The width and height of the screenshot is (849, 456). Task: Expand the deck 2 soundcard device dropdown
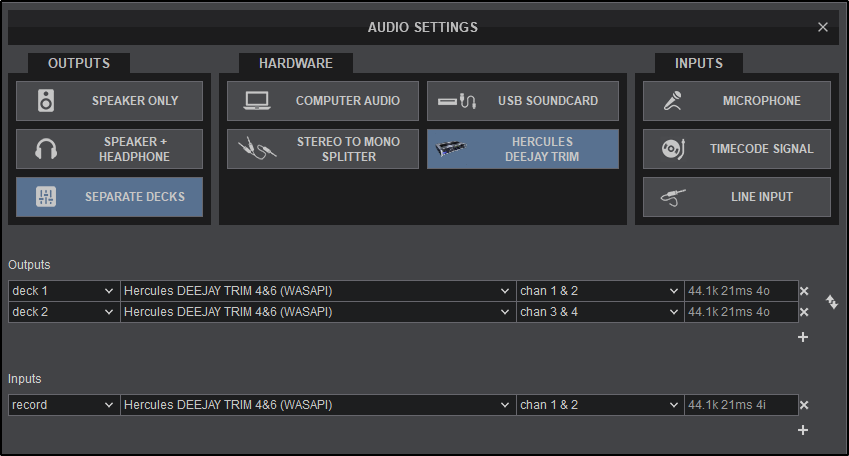317,312
